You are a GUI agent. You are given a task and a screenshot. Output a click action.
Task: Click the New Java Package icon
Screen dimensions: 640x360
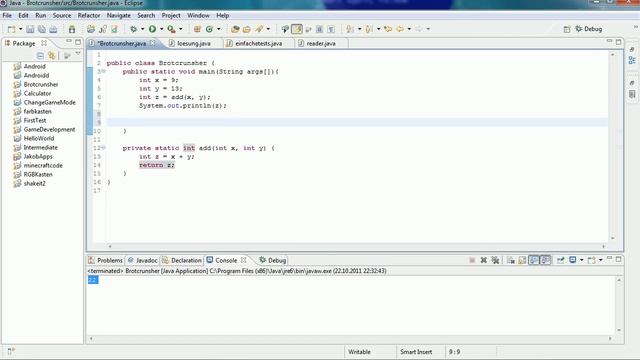(197, 29)
